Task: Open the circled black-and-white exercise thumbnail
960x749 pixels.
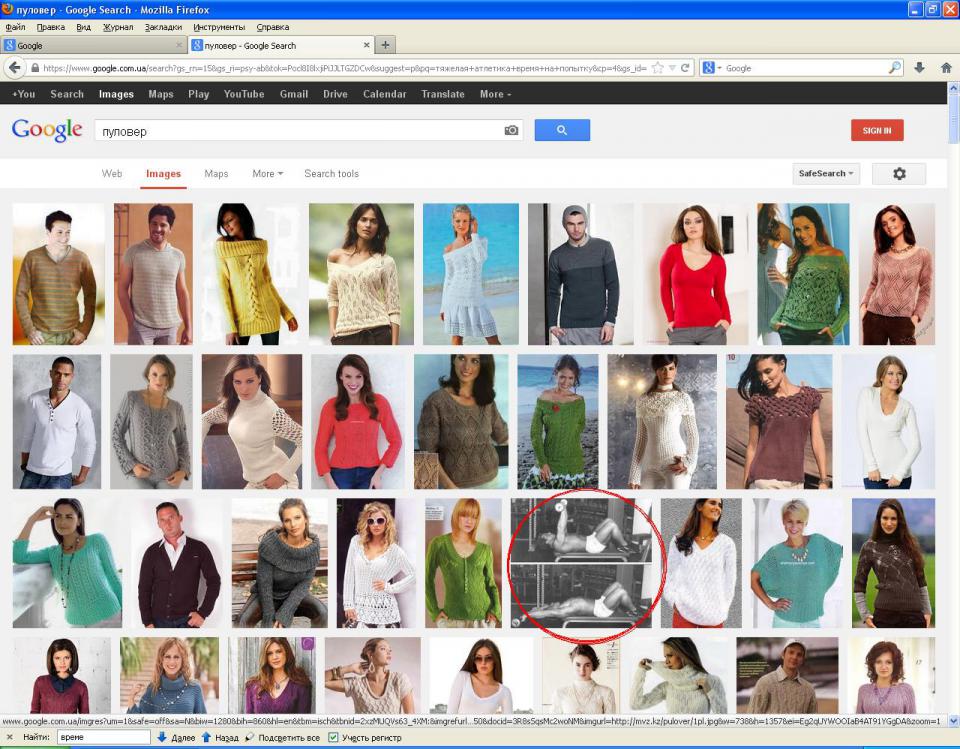Action: tap(581, 563)
